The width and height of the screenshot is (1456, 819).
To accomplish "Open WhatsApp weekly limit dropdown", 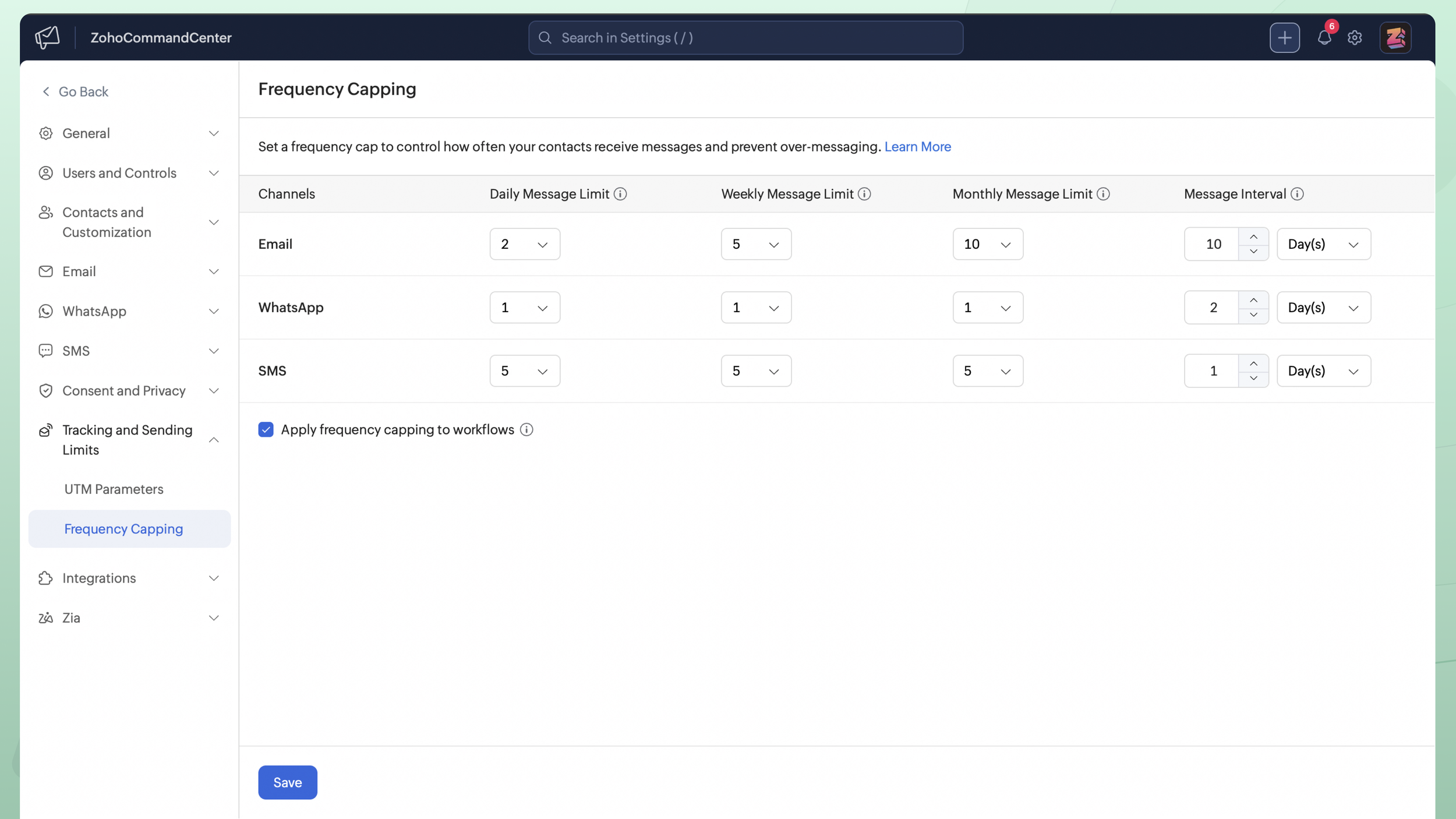I will coord(756,308).
